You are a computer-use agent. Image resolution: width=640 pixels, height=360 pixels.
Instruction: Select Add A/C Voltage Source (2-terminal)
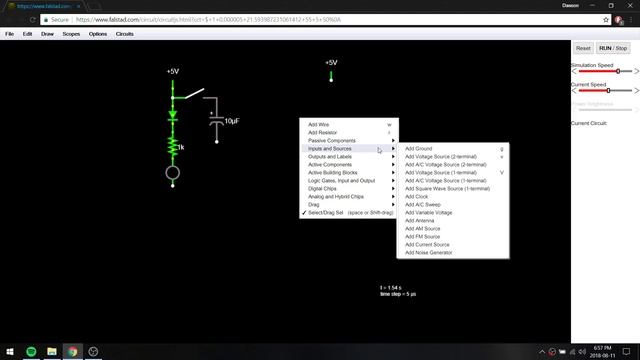[x=453, y=164]
